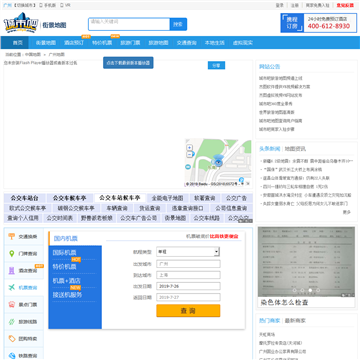Click the blue train icon for 铁路查询

(12, 356)
